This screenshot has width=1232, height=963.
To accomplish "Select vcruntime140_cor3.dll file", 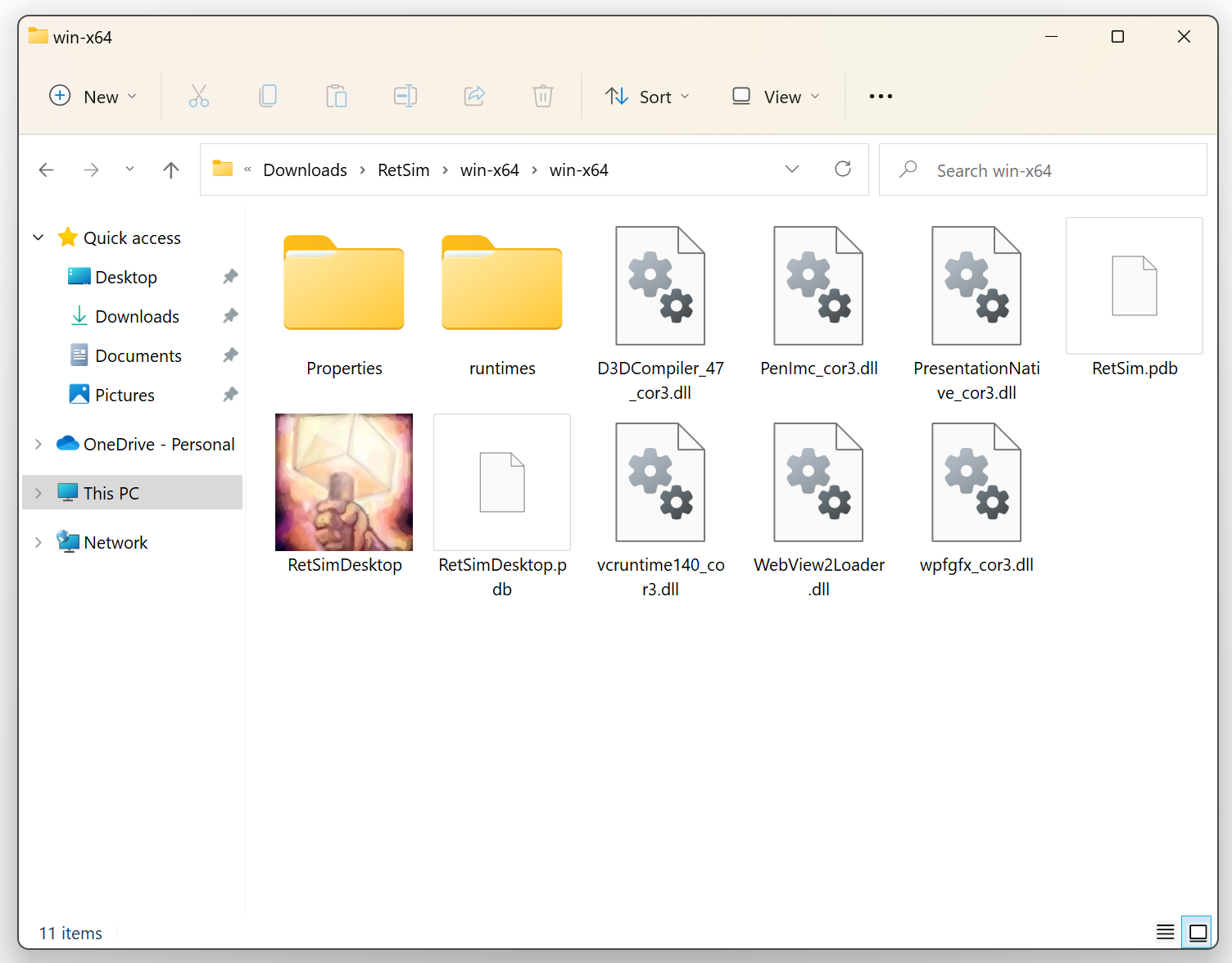I will click(x=660, y=508).
